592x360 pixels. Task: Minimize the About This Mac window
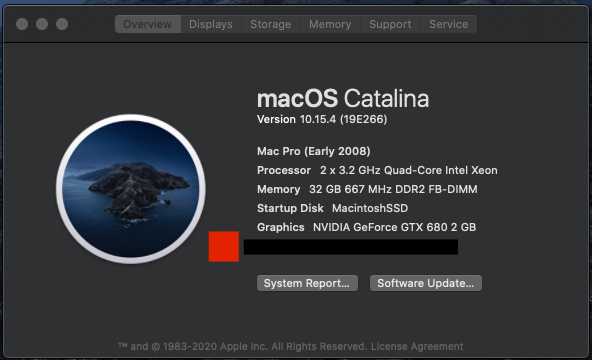42,24
